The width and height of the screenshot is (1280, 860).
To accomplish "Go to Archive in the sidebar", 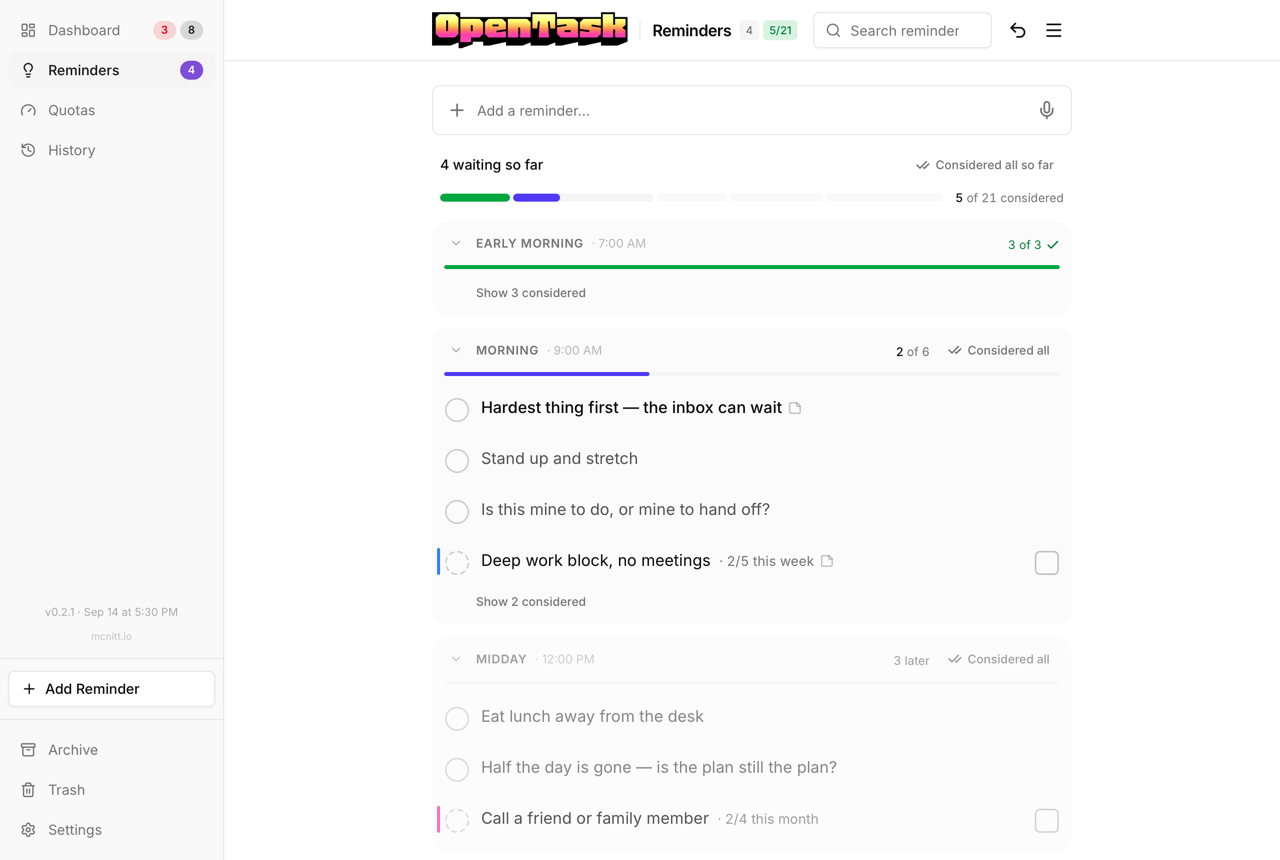I will pos(112,750).
